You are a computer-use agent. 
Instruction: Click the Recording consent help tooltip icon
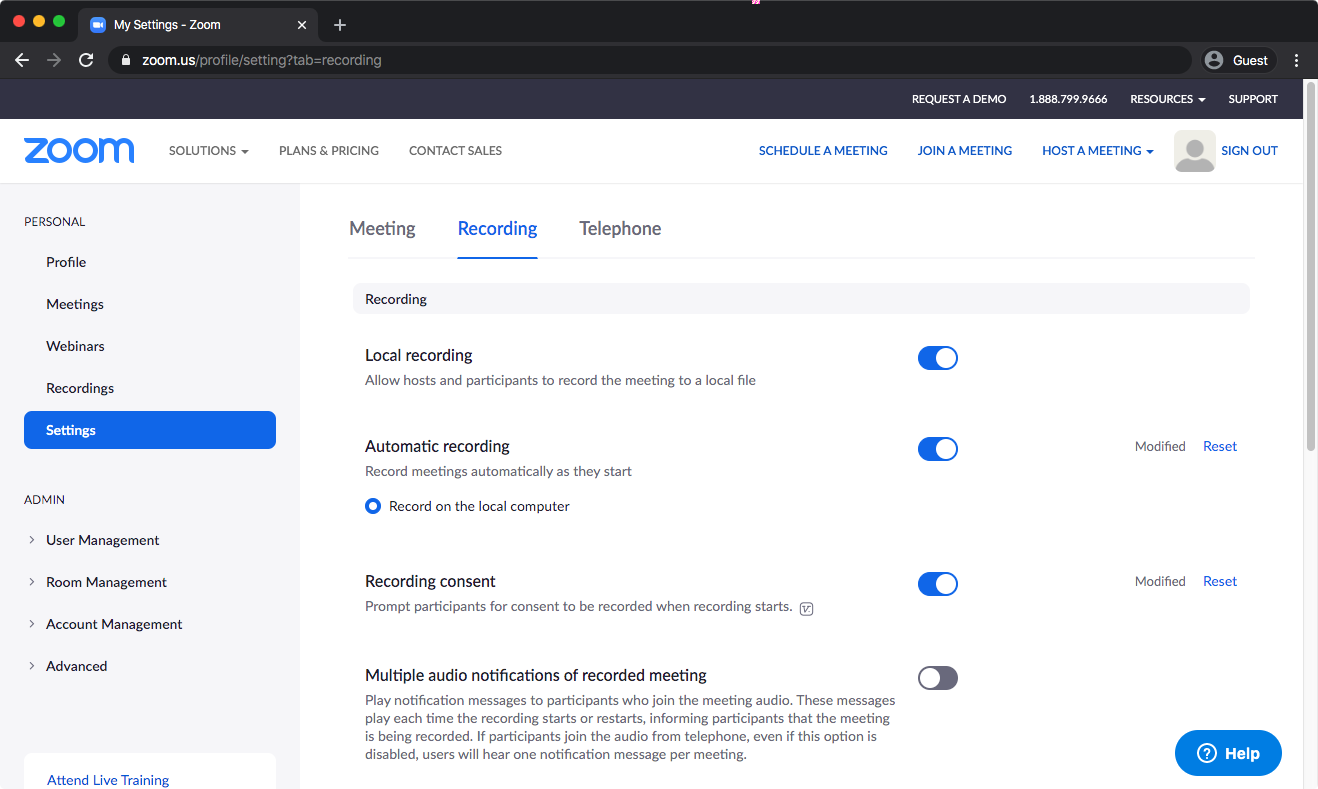(806, 608)
